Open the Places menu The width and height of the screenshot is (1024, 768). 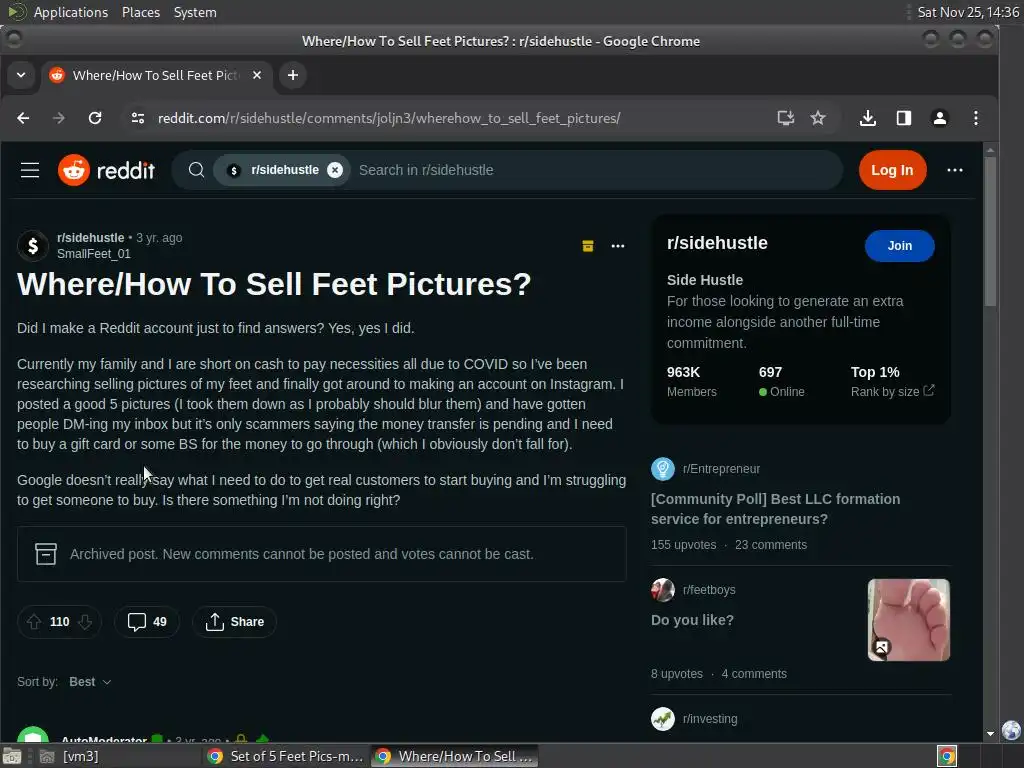(x=141, y=12)
